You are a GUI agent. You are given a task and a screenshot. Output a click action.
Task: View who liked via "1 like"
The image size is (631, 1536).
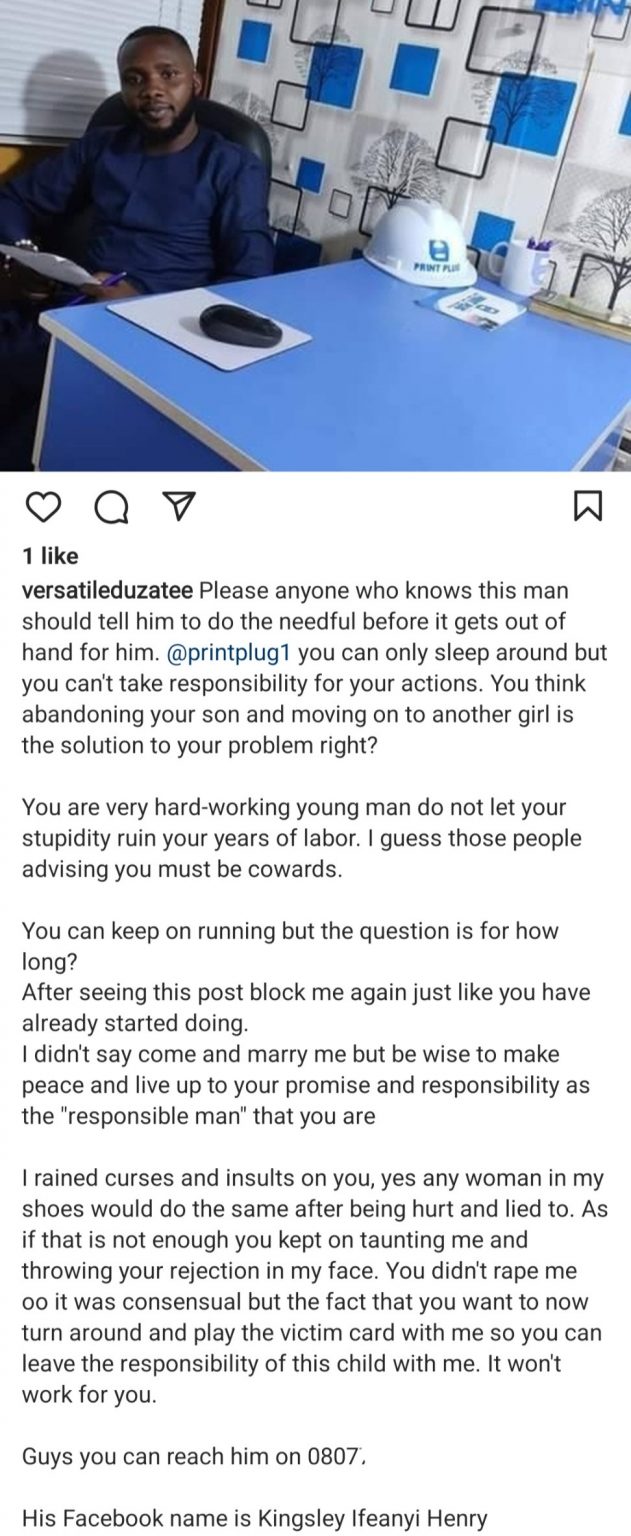point(50,556)
